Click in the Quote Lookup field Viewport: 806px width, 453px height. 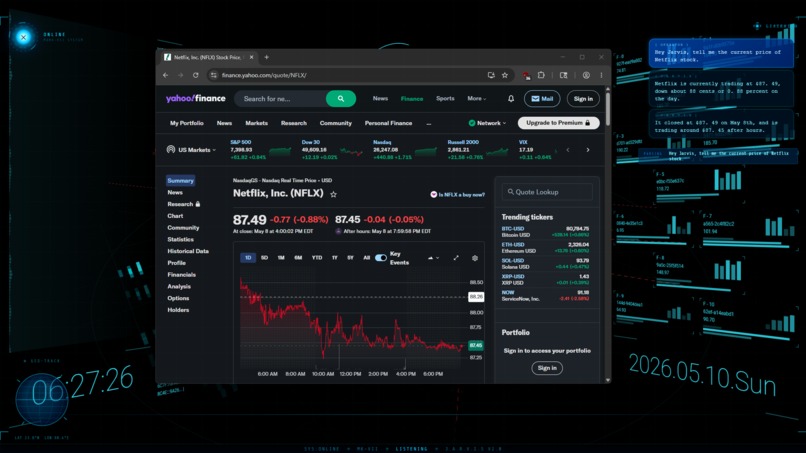tap(547, 192)
